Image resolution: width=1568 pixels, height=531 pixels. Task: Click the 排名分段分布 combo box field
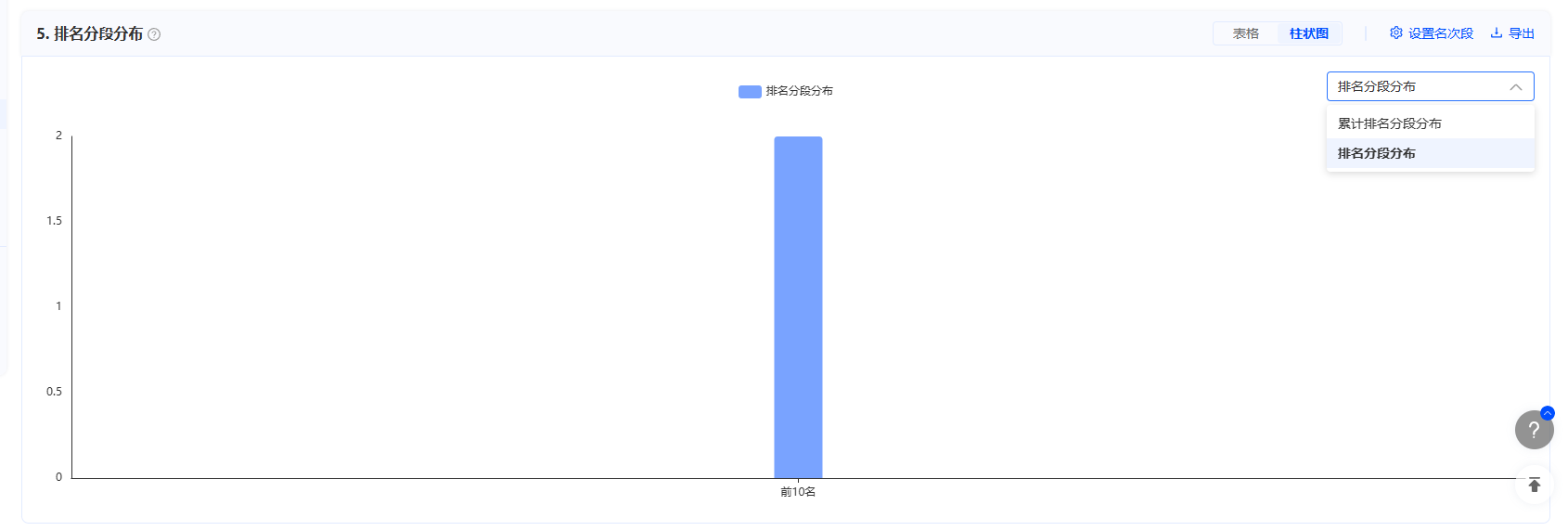1430,86
